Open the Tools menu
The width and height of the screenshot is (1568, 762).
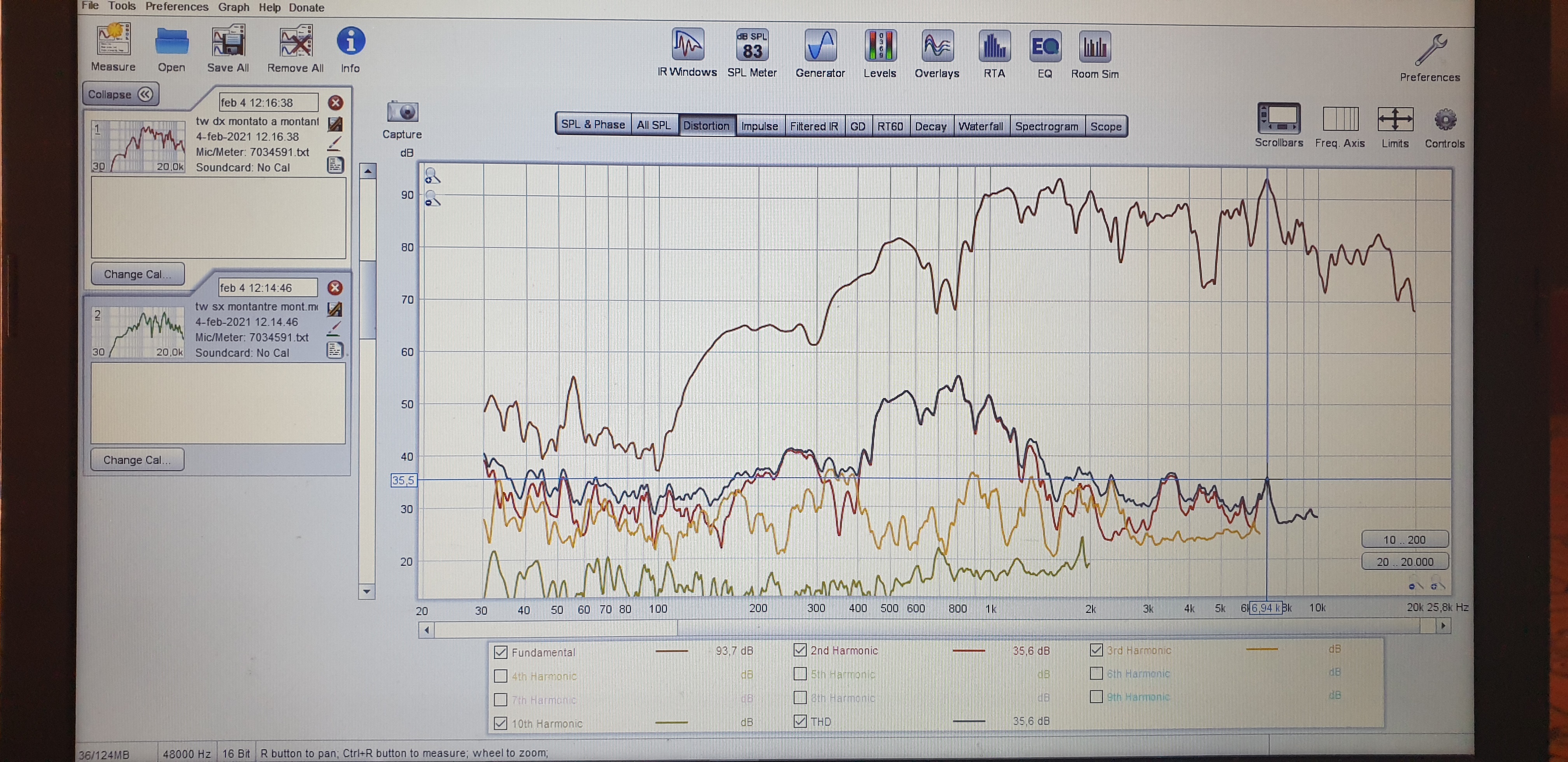click(x=122, y=6)
